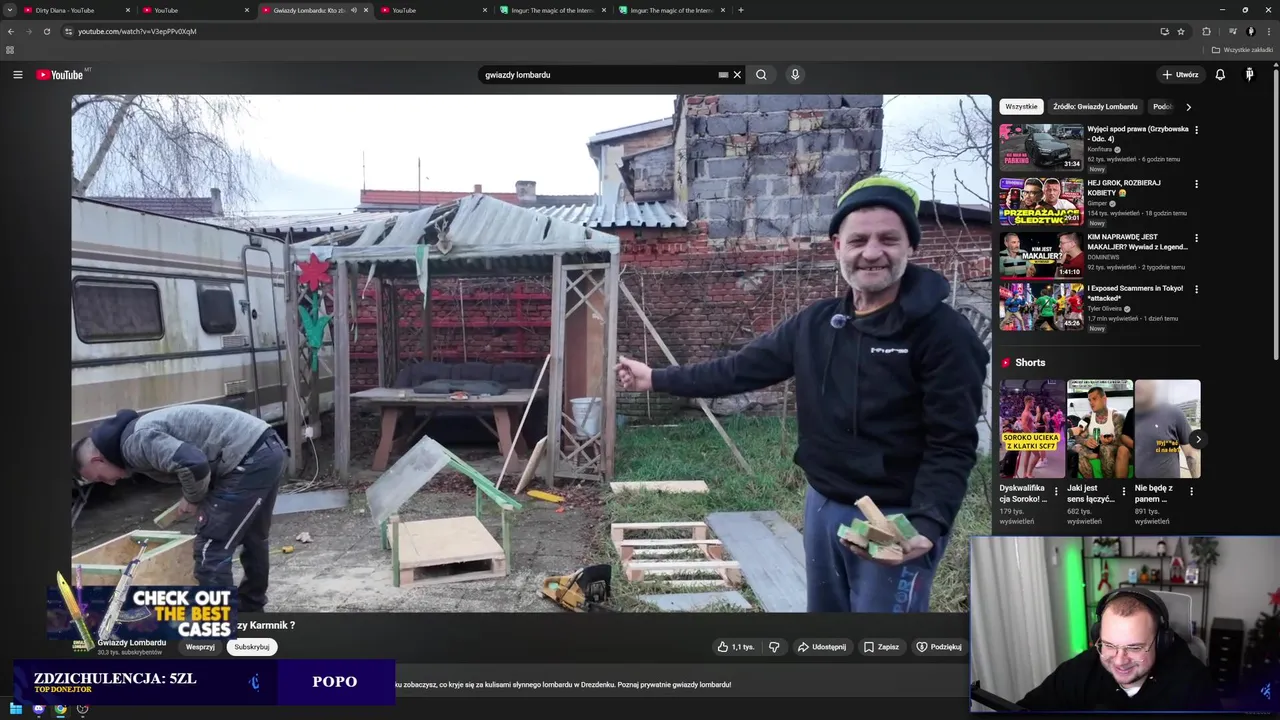Subscribe using the Subskrybuj button

point(252,647)
